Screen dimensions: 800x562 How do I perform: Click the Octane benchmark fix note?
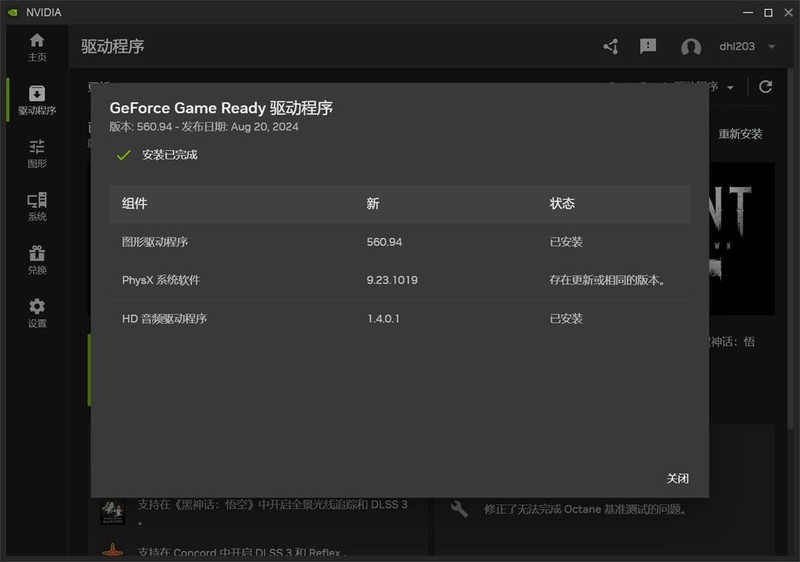point(586,509)
